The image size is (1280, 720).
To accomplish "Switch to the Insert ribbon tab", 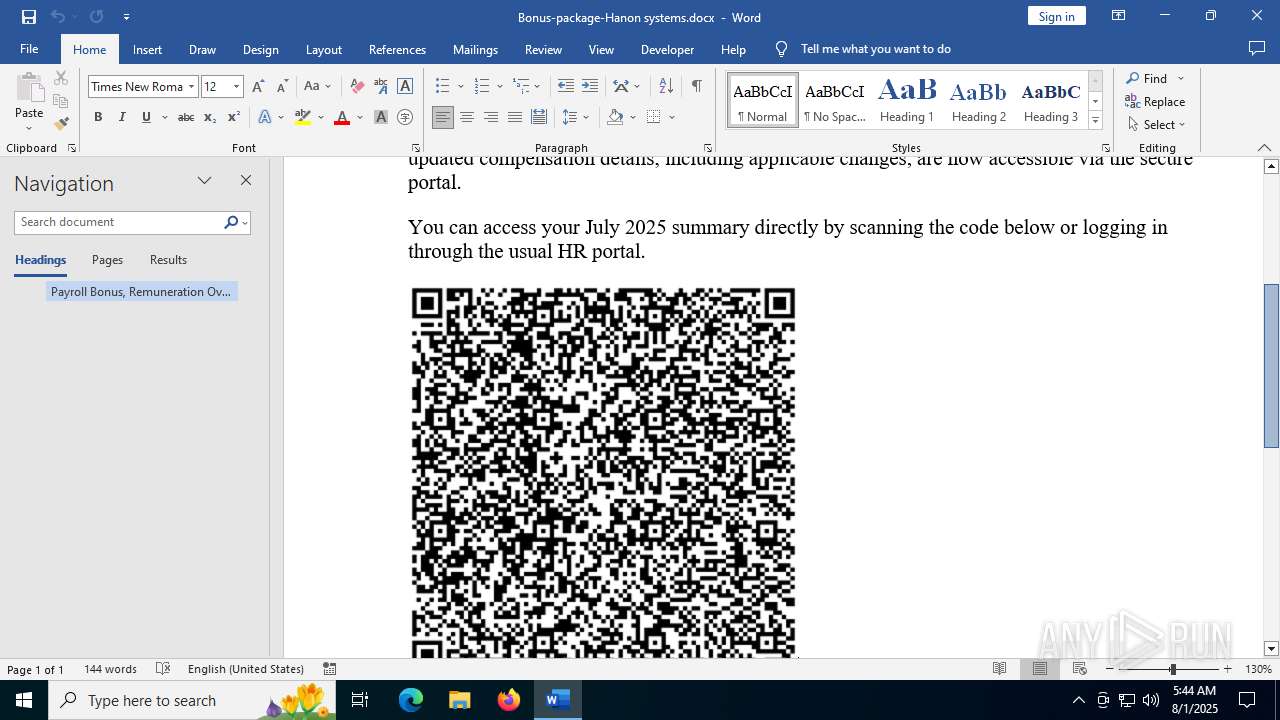I will pos(147,49).
